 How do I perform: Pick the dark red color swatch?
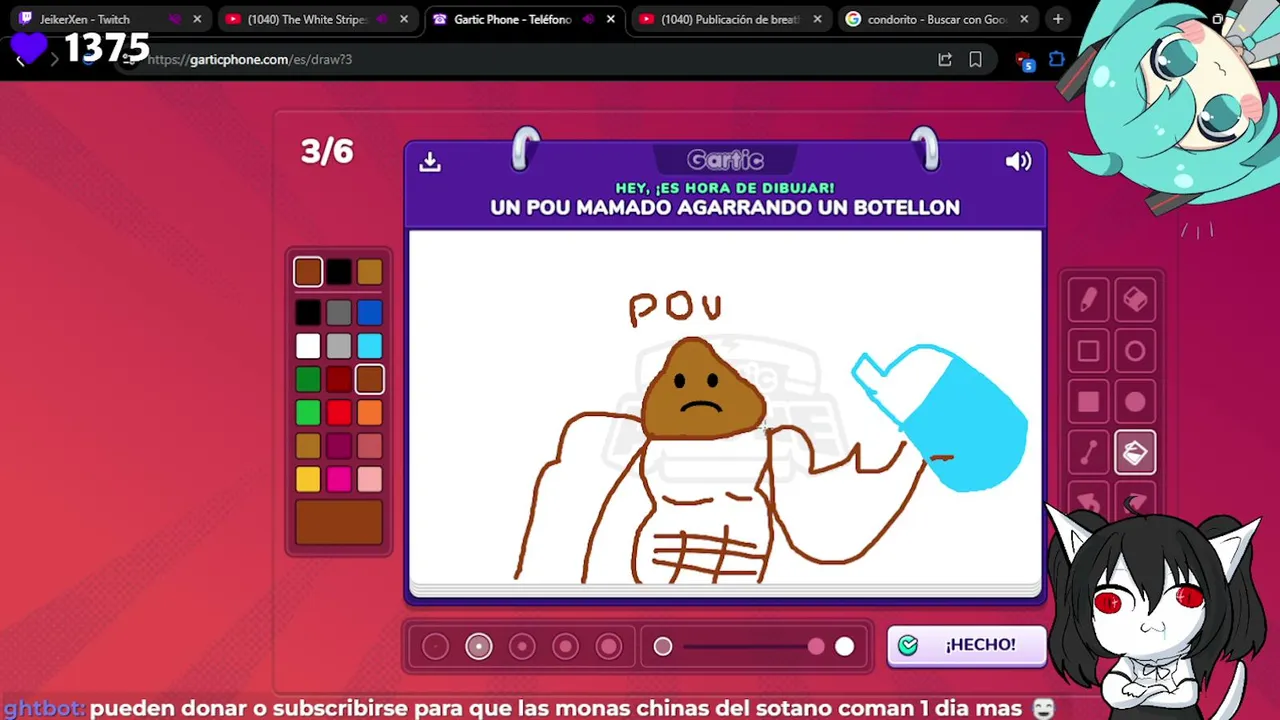[x=339, y=379]
